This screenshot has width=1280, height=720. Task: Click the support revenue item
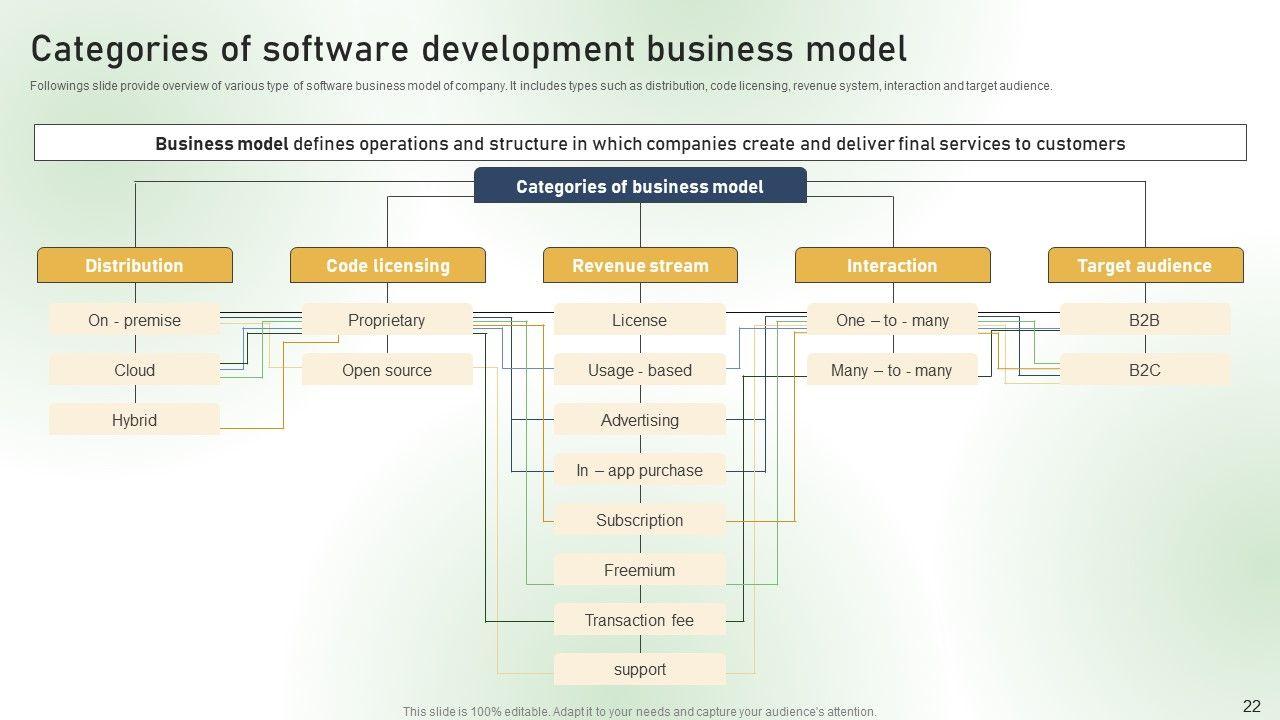(640, 670)
